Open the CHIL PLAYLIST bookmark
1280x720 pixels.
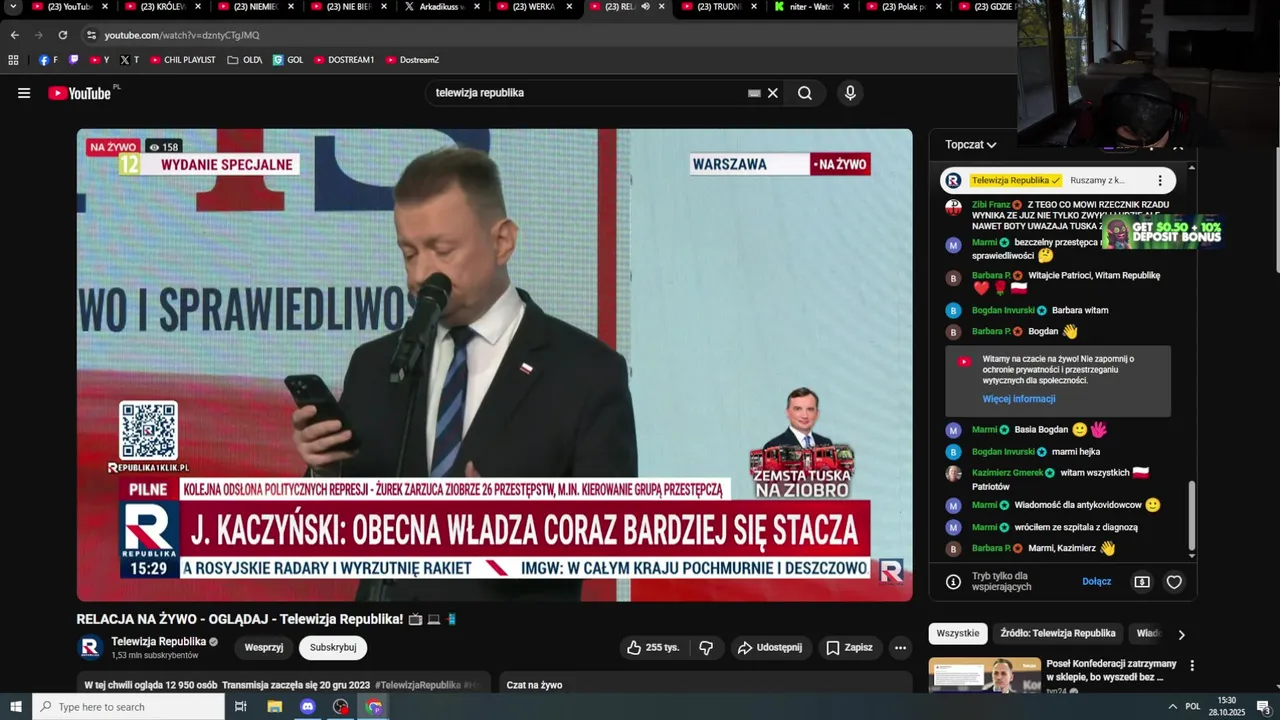coord(183,60)
